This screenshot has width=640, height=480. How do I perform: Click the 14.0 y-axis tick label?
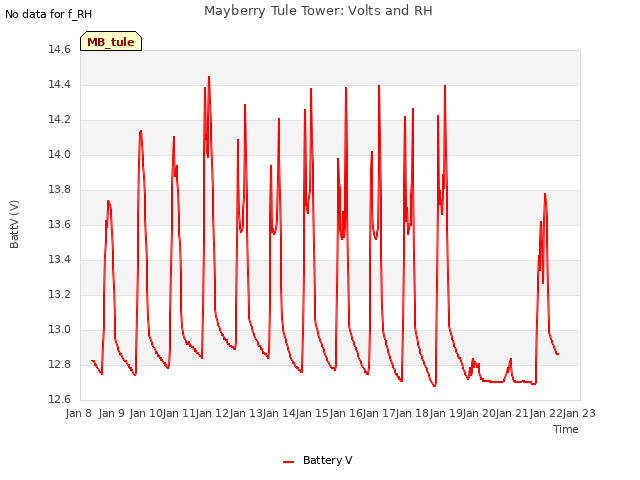click(x=60, y=154)
